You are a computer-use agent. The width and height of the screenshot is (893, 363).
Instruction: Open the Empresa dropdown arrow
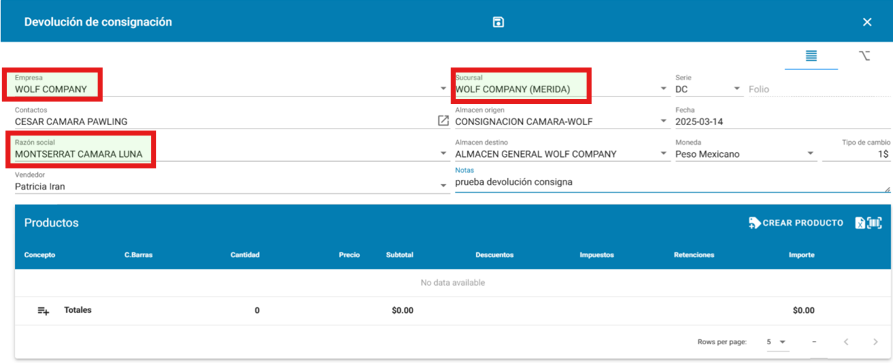click(443, 89)
